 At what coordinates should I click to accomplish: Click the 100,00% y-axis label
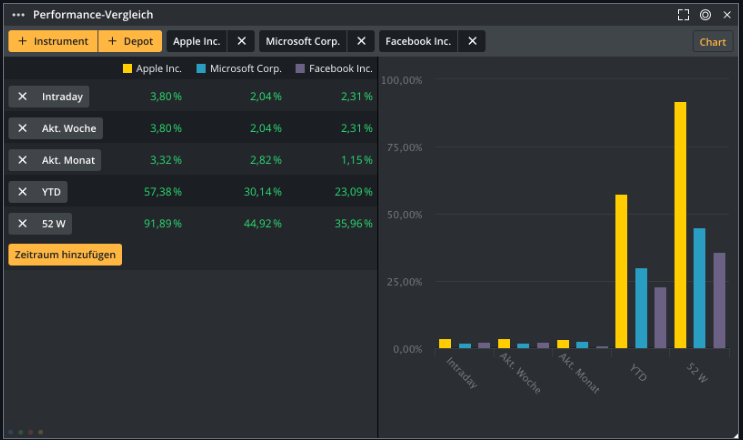pos(401,81)
